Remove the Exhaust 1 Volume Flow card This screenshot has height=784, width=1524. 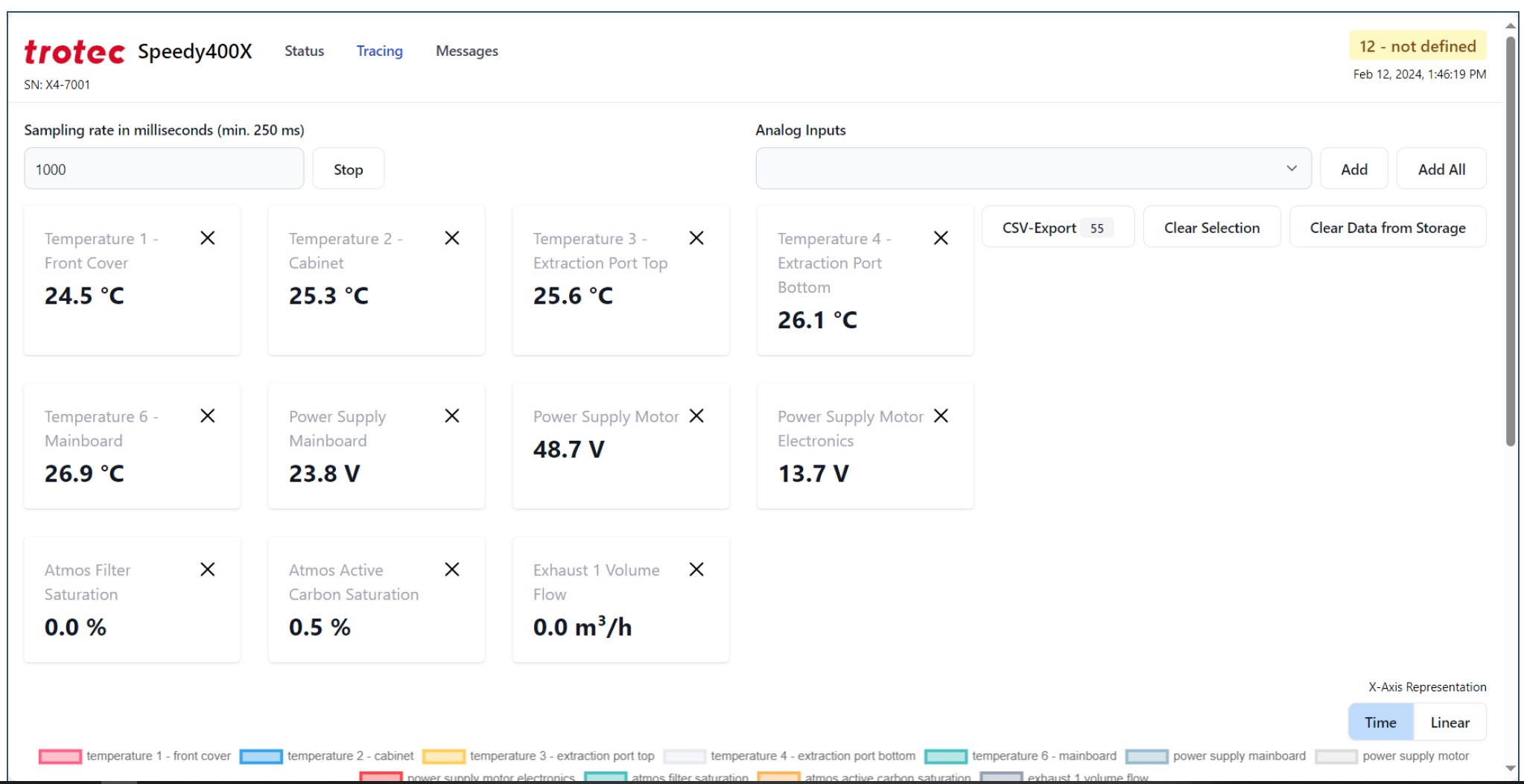pyautogui.click(x=696, y=570)
